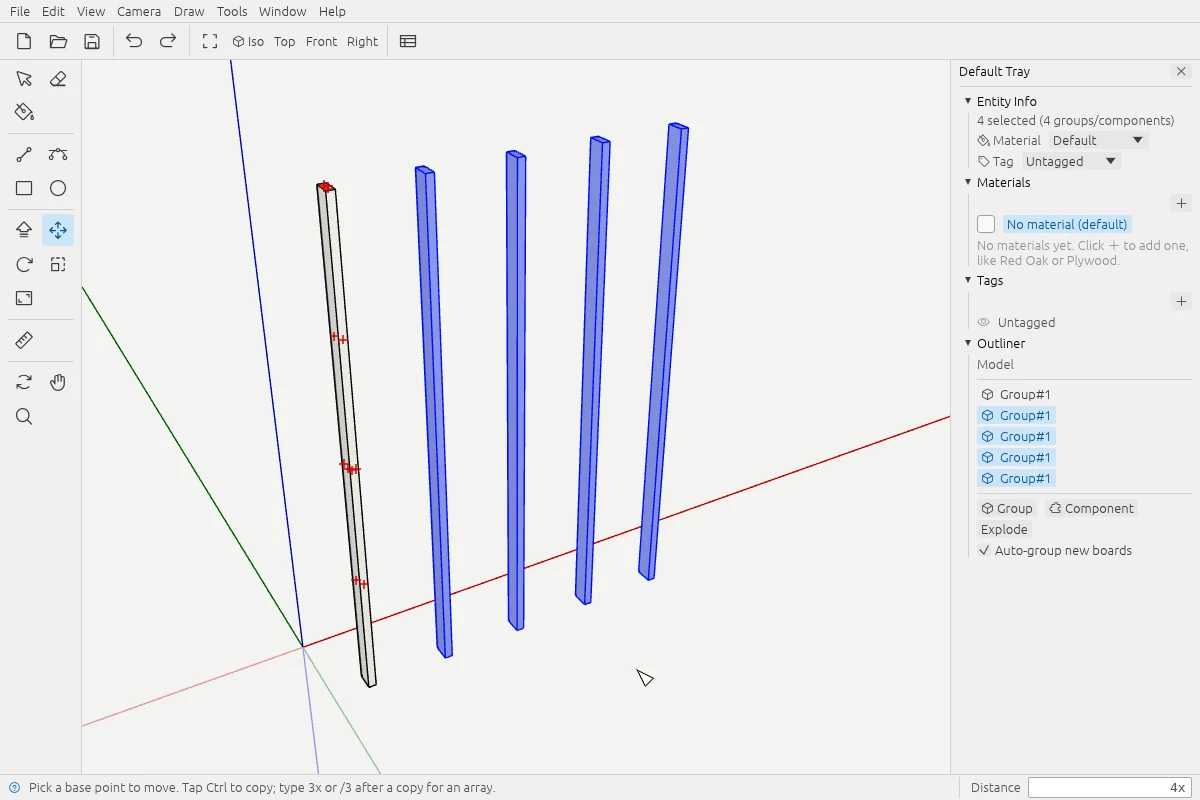
Task: Save the model with the floppy disk icon
Action: tap(92, 41)
